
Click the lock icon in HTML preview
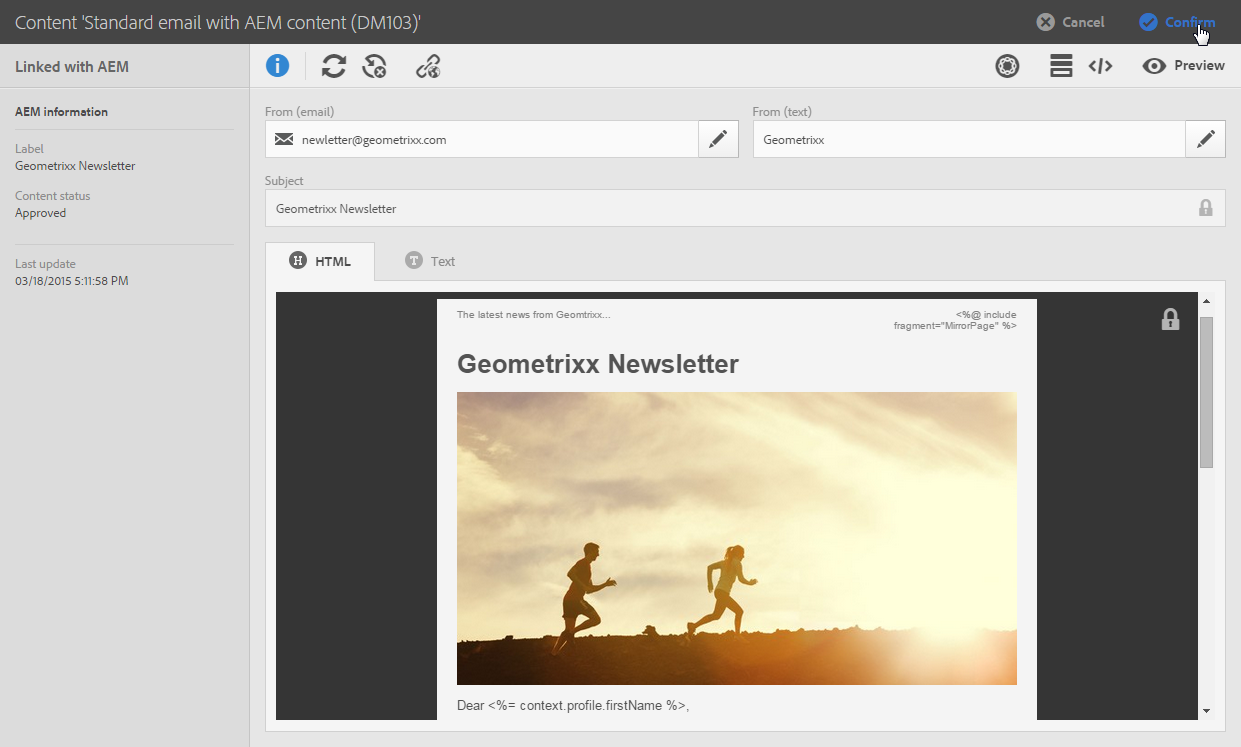point(1170,319)
